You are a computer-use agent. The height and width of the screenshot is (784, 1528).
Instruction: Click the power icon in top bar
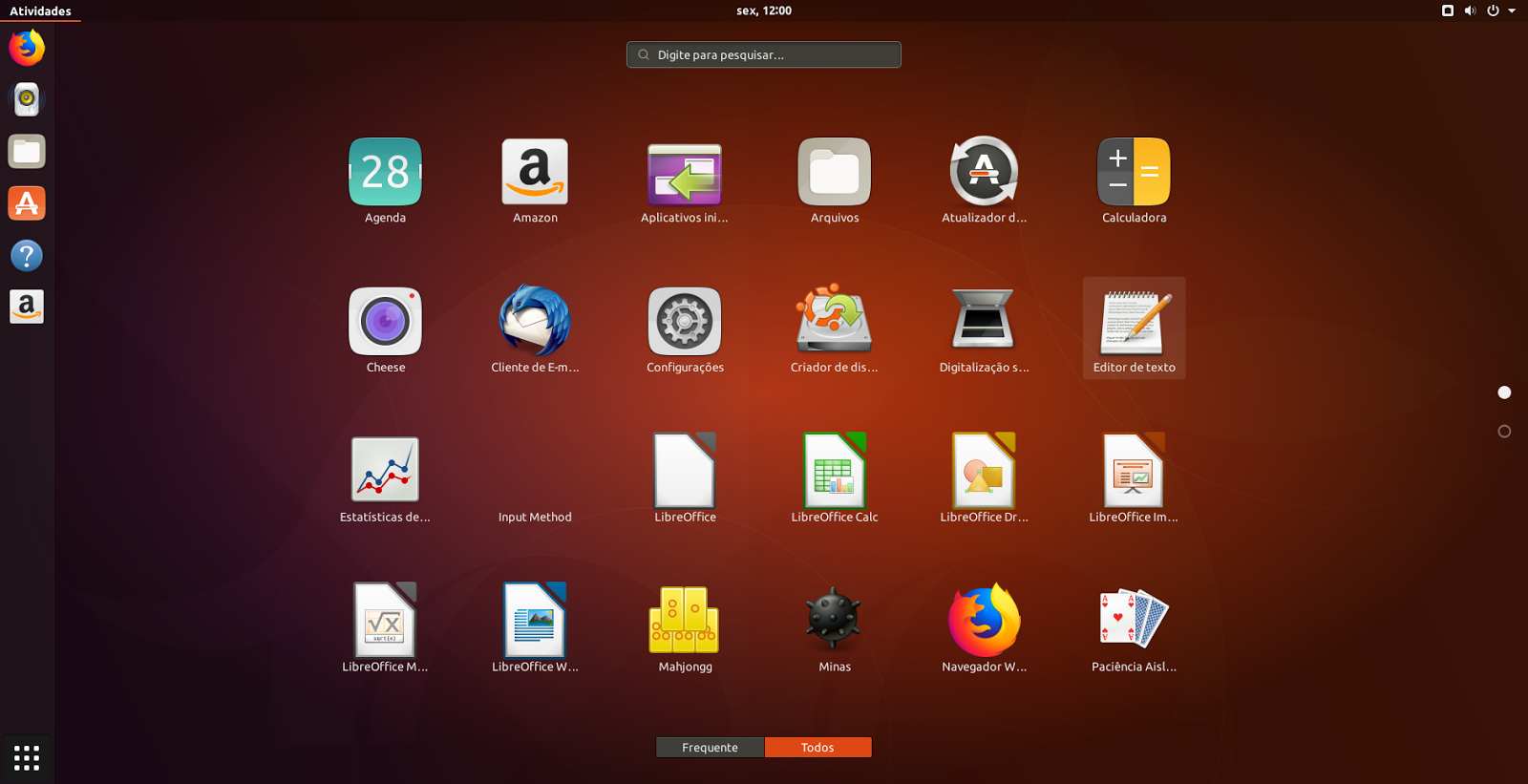(x=1493, y=11)
